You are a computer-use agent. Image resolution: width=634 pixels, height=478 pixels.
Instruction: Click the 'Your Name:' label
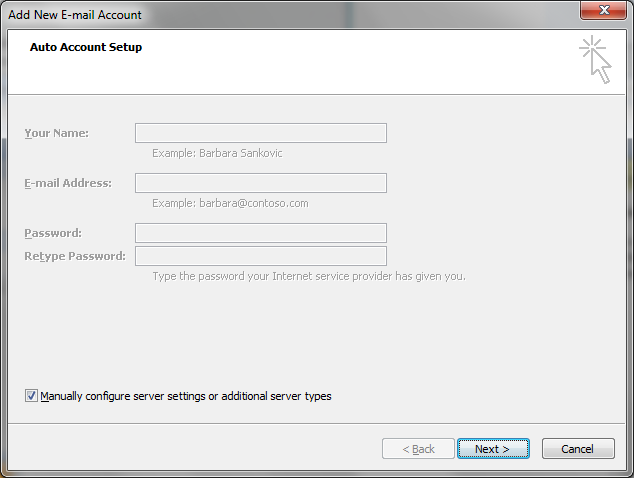coord(56,133)
